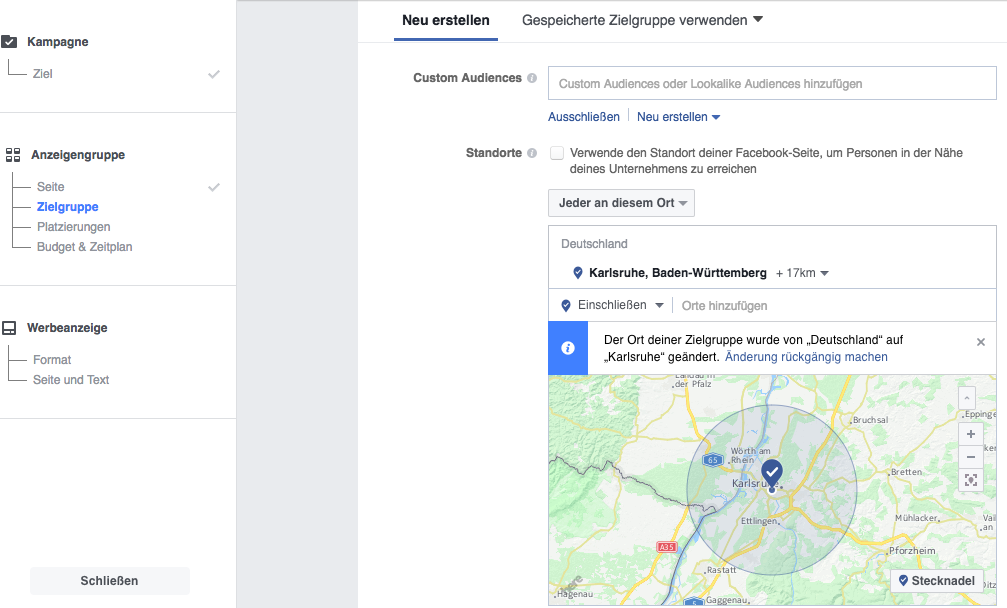Click the Standorte info icon
Screen dimensions: 1007x608
pos(532,153)
